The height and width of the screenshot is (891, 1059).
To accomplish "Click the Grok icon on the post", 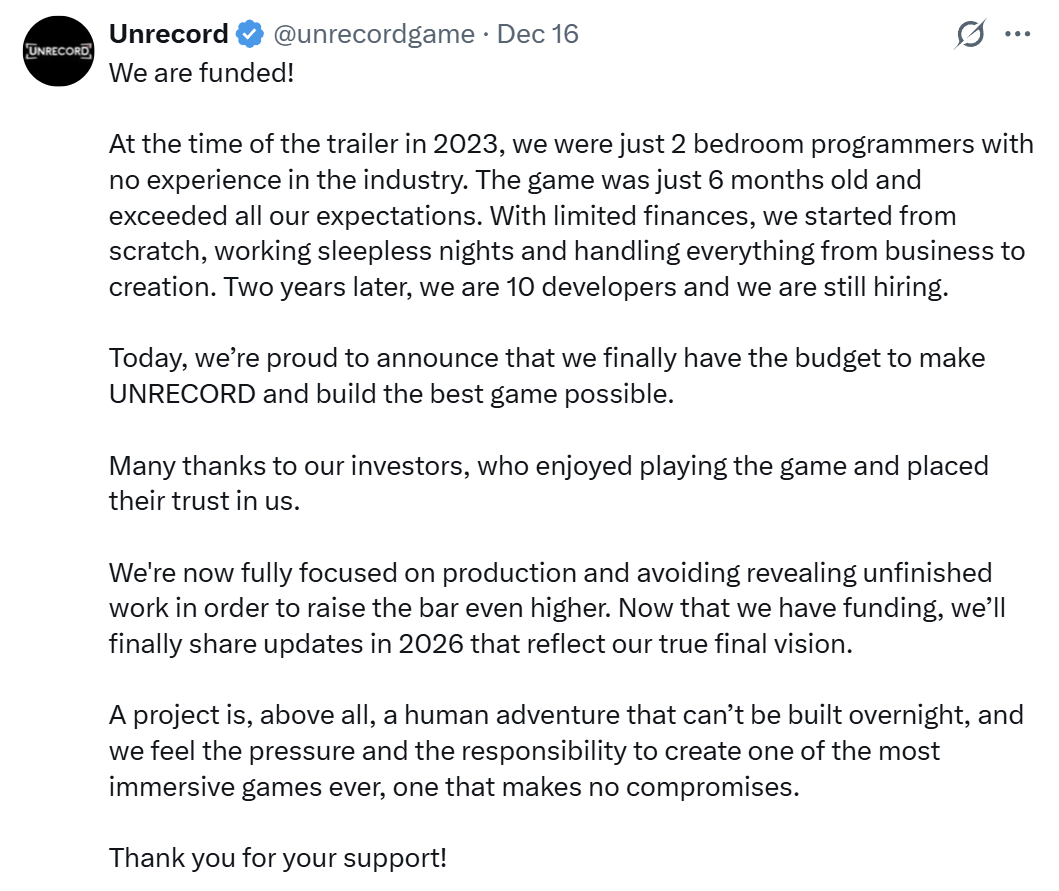I will pyautogui.click(x=970, y=35).
